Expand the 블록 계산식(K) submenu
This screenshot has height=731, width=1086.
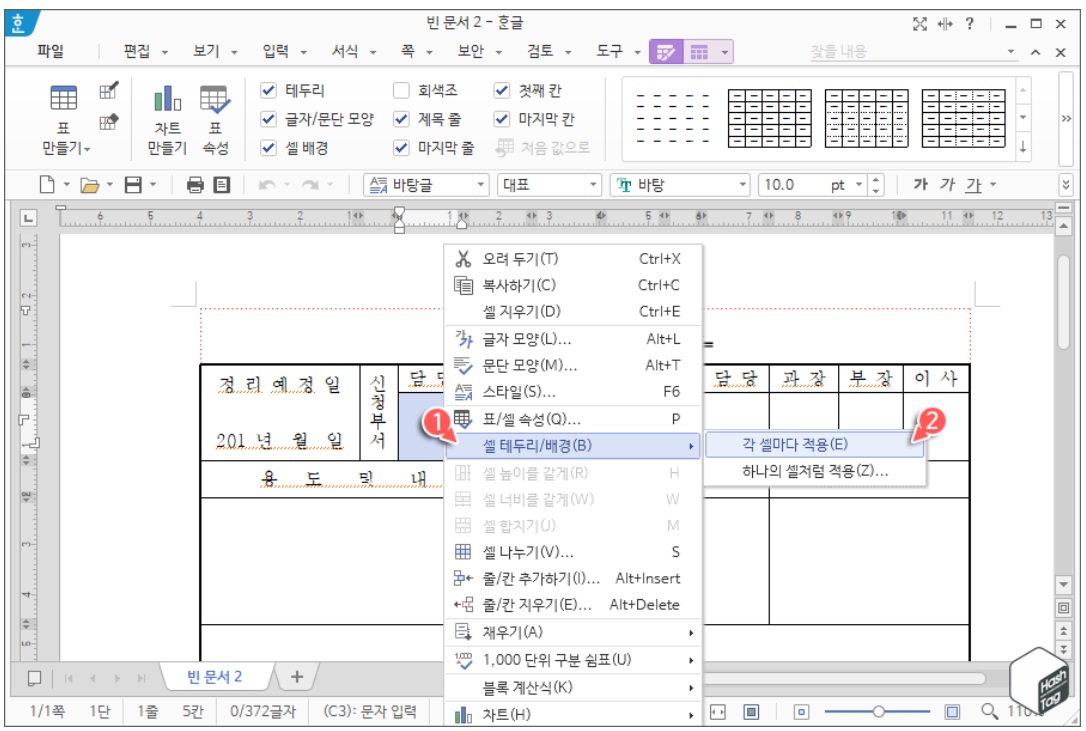click(x=572, y=688)
